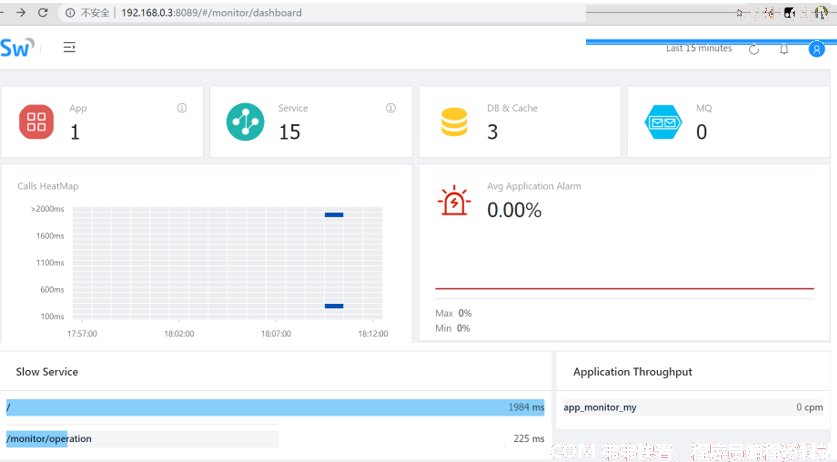
Task: Click the 225 ms value
Action: pos(529,438)
